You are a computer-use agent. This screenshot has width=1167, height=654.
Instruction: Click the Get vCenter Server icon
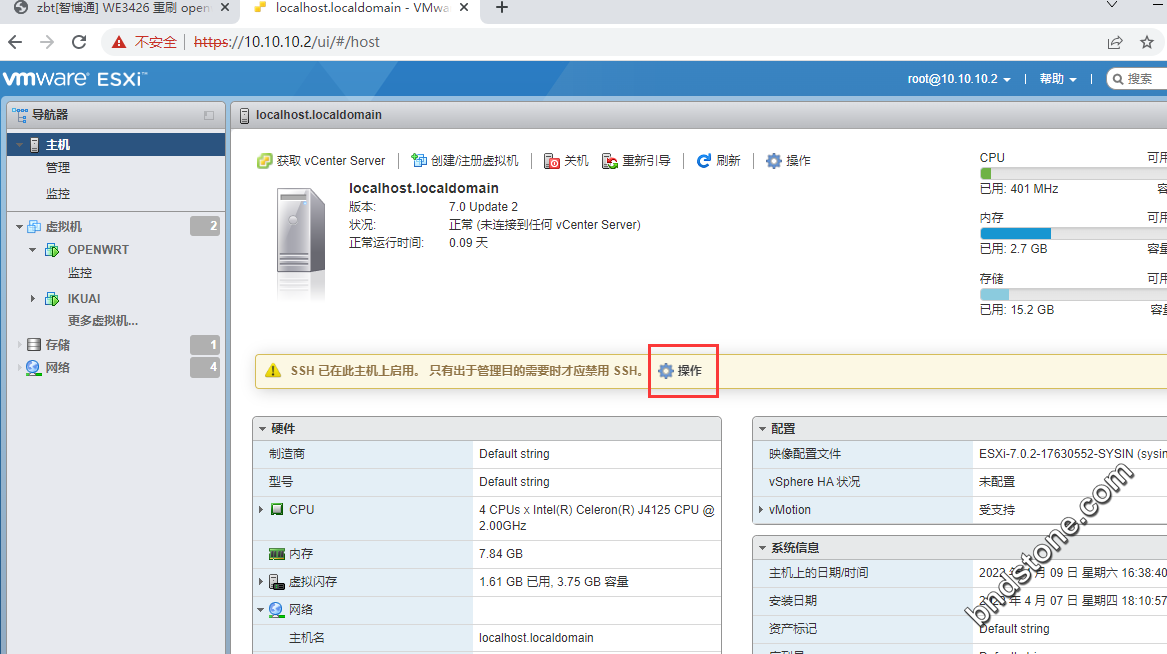click(264, 161)
